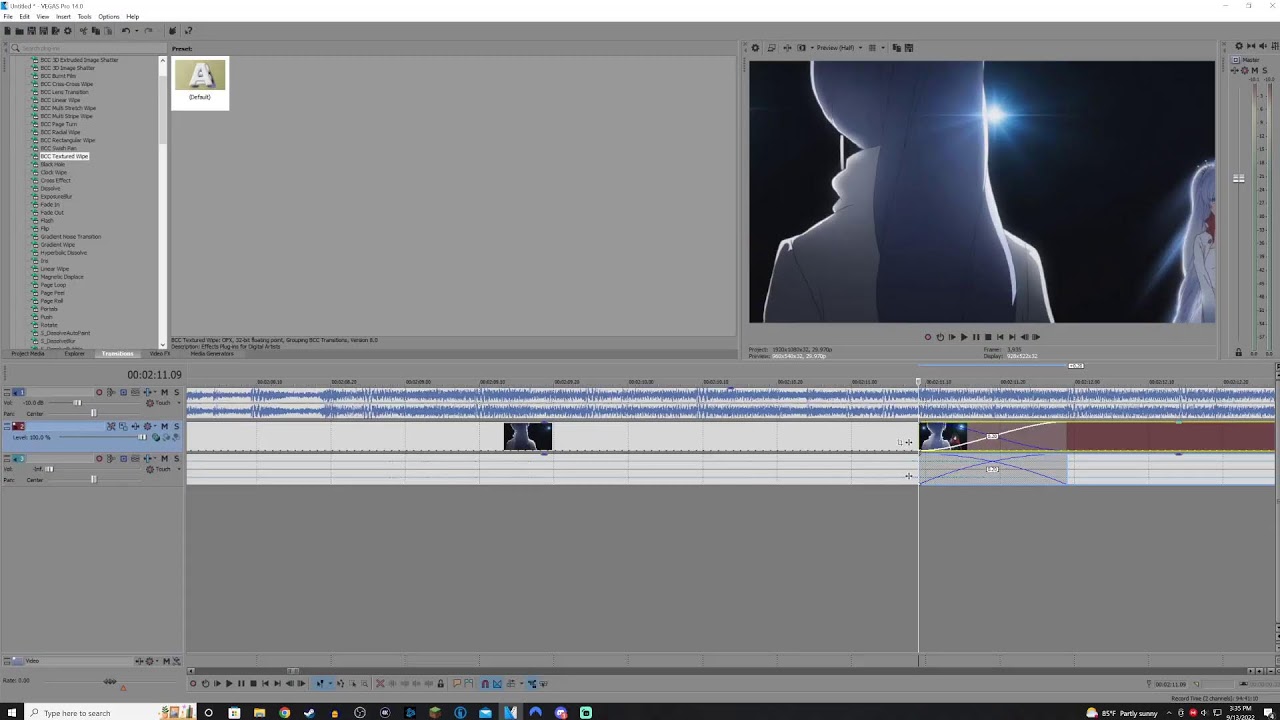Image resolution: width=1280 pixels, height=720 pixels.
Task: Create a new project from the toolbar
Action: pos(8,31)
